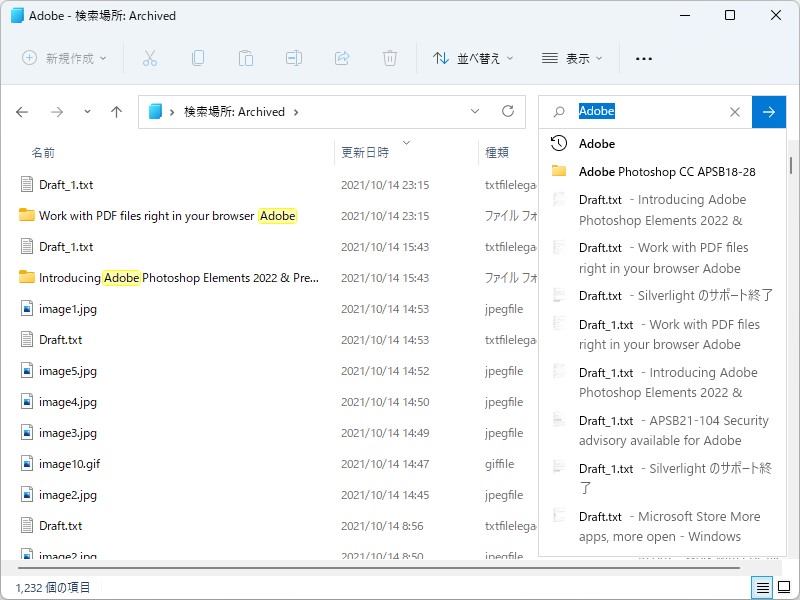Switch to large thumbnails view in status bar
800x600 pixels.
click(x=784, y=588)
